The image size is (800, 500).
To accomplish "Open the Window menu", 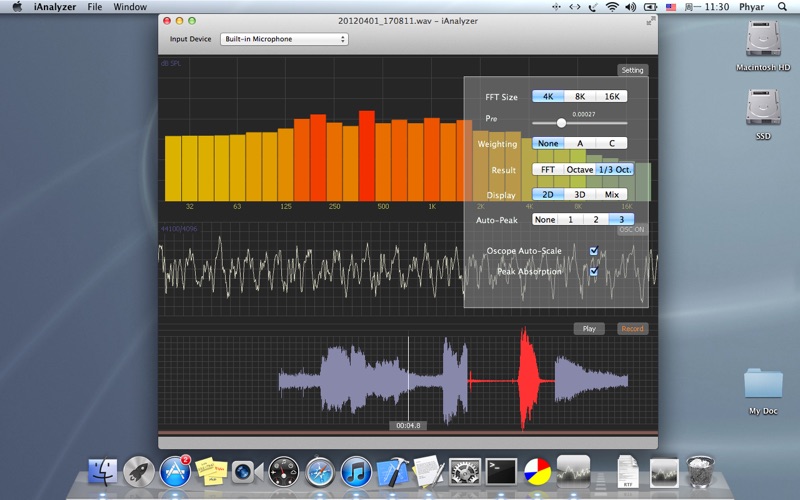I will click(130, 7).
